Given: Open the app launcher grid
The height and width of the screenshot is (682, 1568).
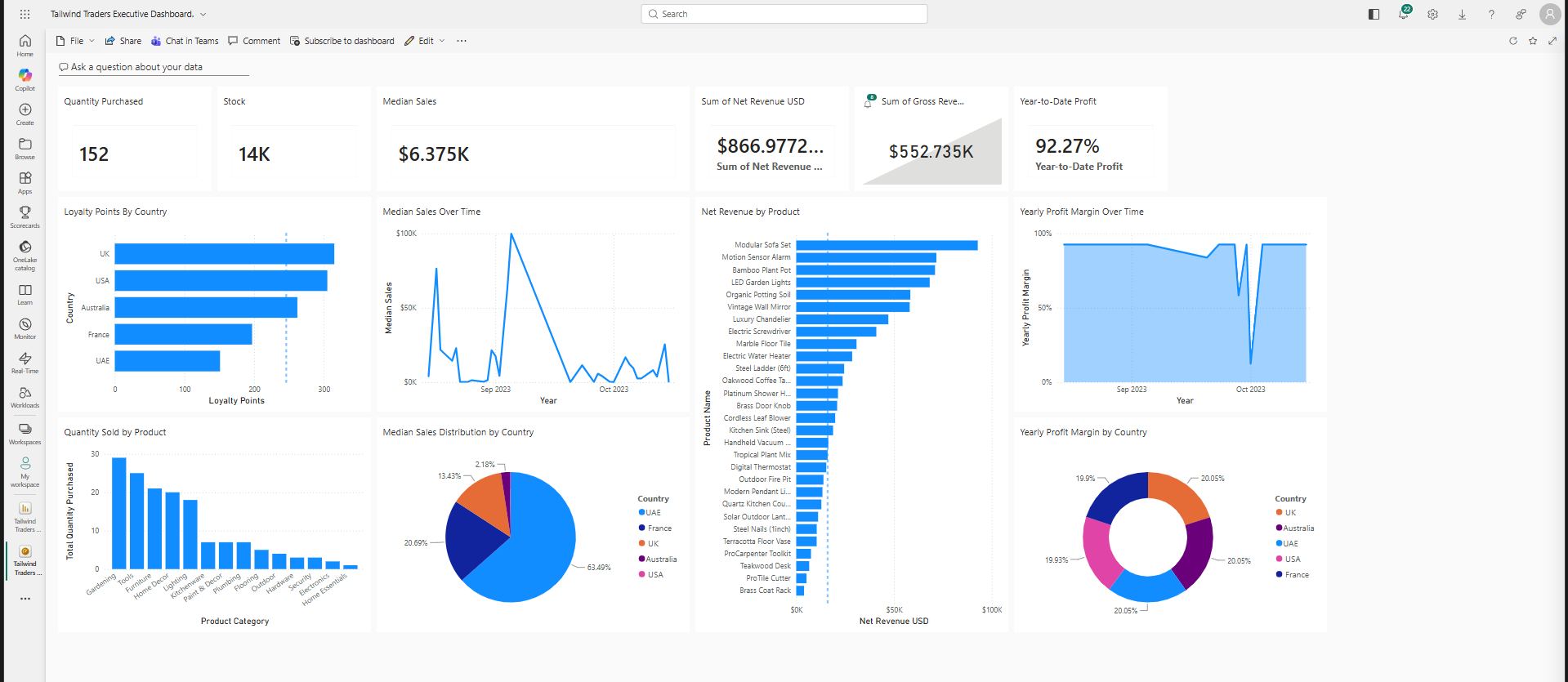Looking at the screenshot, I should click(x=25, y=14).
